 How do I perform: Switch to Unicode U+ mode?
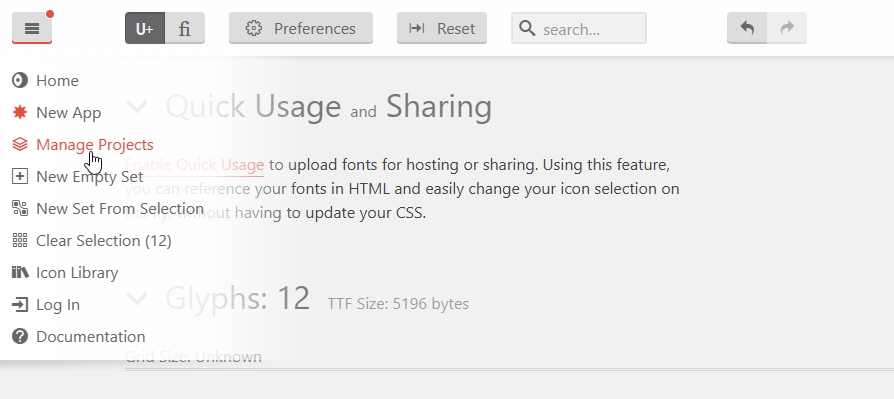coord(145,28)
